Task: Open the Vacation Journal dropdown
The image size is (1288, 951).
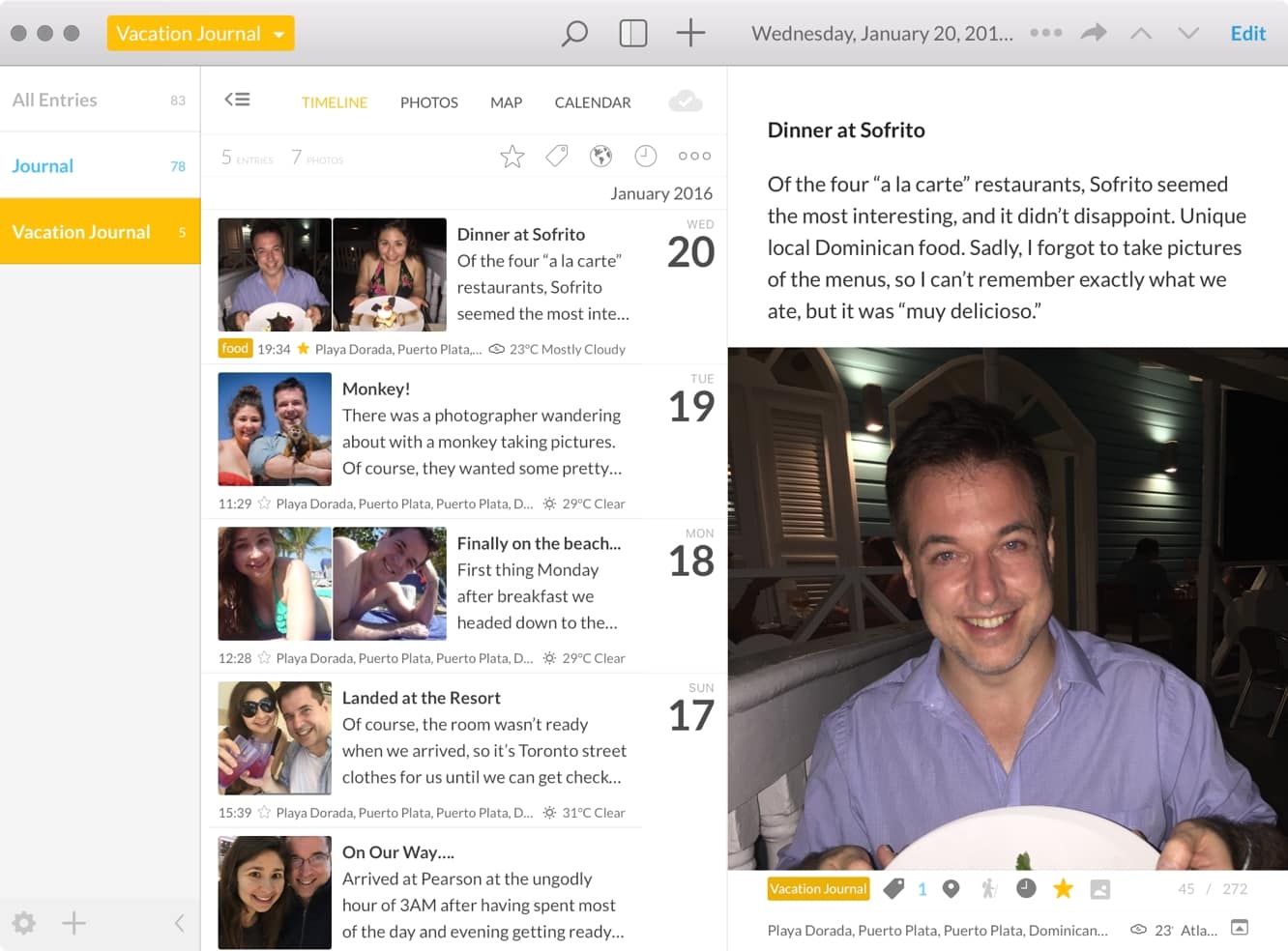Action: pos(200,34)
